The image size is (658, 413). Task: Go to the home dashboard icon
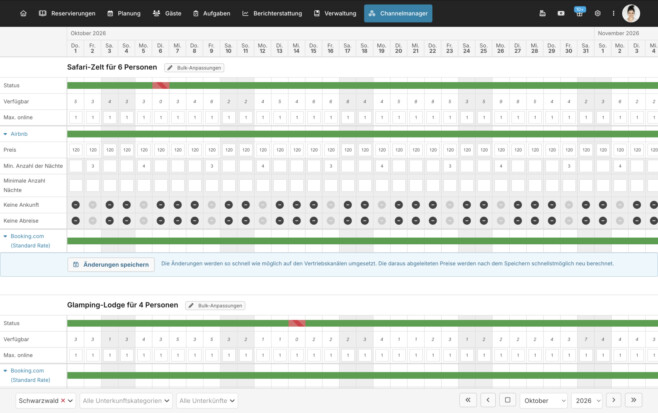coord(24,13)
